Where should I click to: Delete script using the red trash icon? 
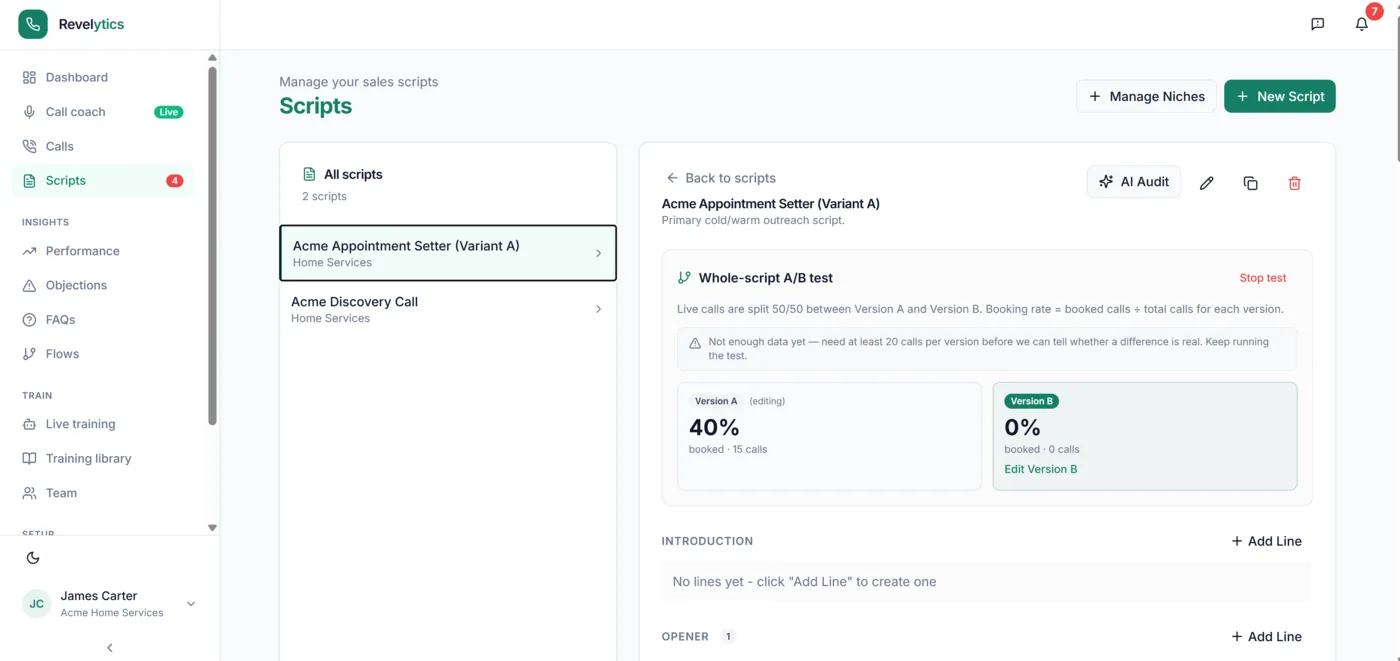click(x=1295, y=183)
